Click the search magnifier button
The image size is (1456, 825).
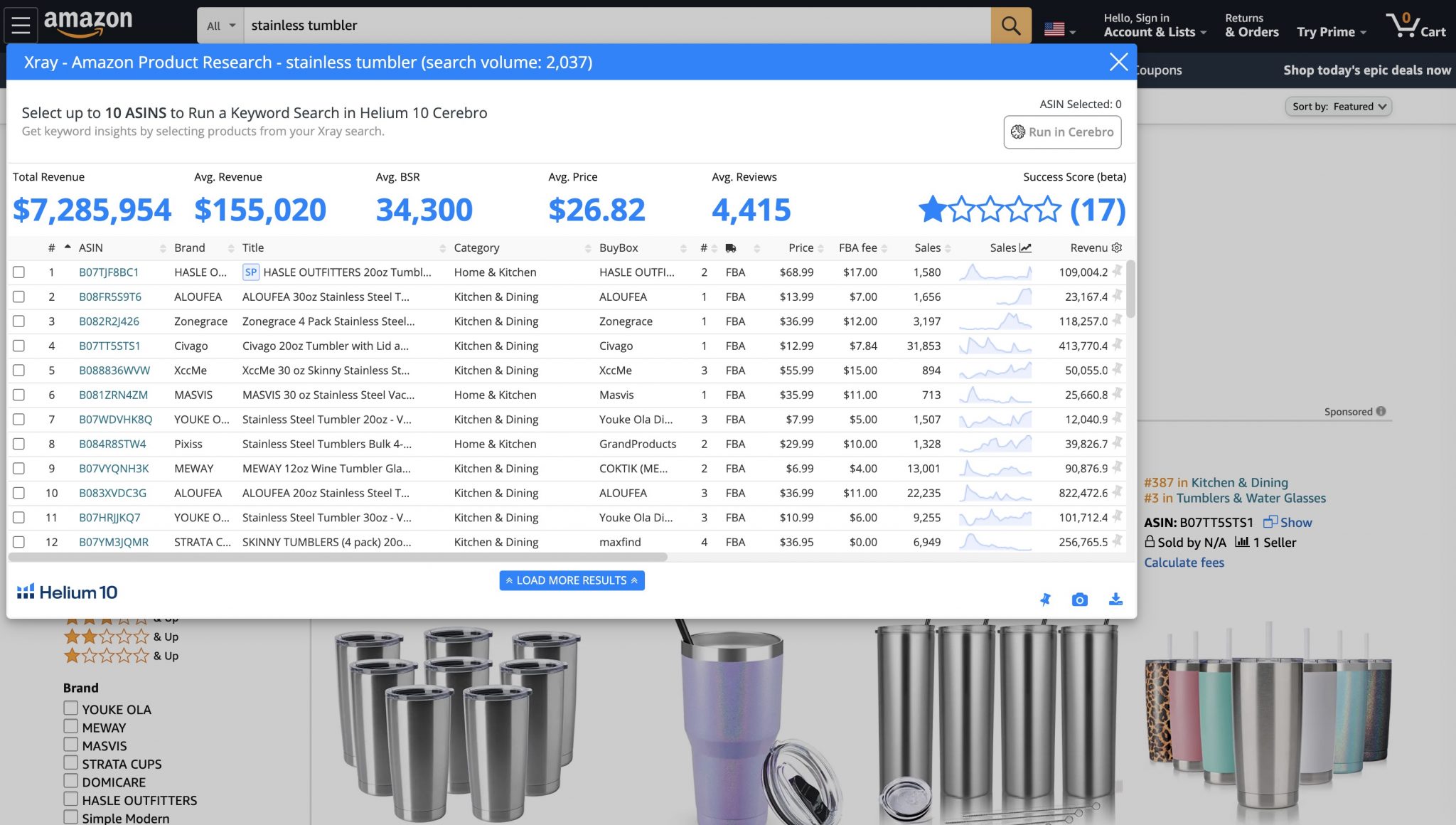click(x=1010, y=26)
